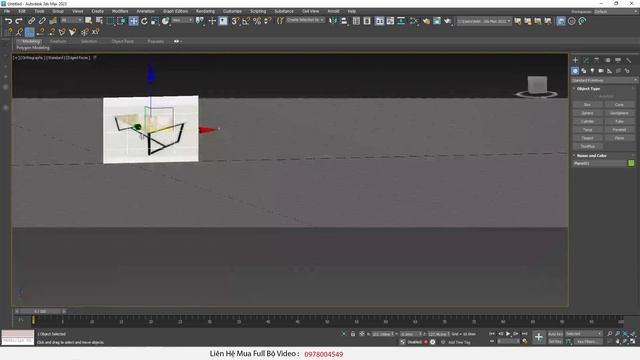
Task: Collapse the Name and Color rollout
Action: coord(591,156)
